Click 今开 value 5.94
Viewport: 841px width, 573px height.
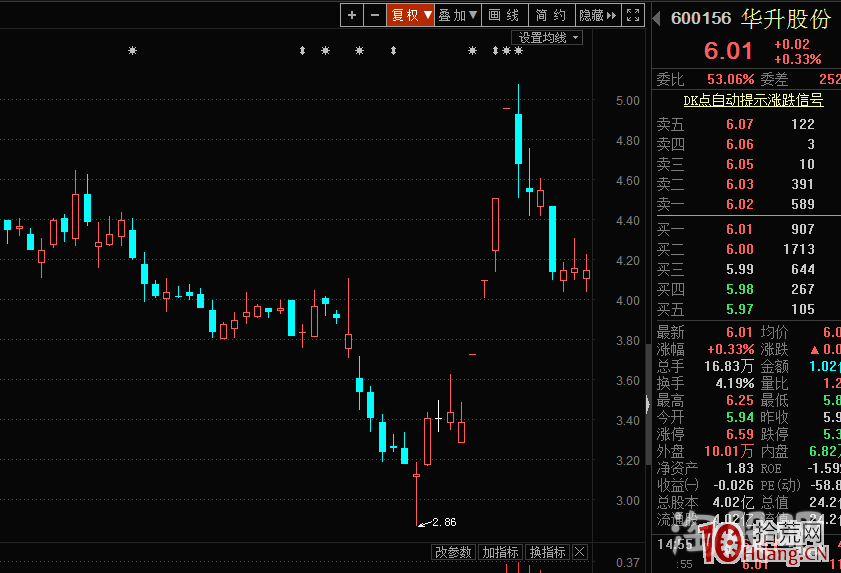tap(740, 417)
